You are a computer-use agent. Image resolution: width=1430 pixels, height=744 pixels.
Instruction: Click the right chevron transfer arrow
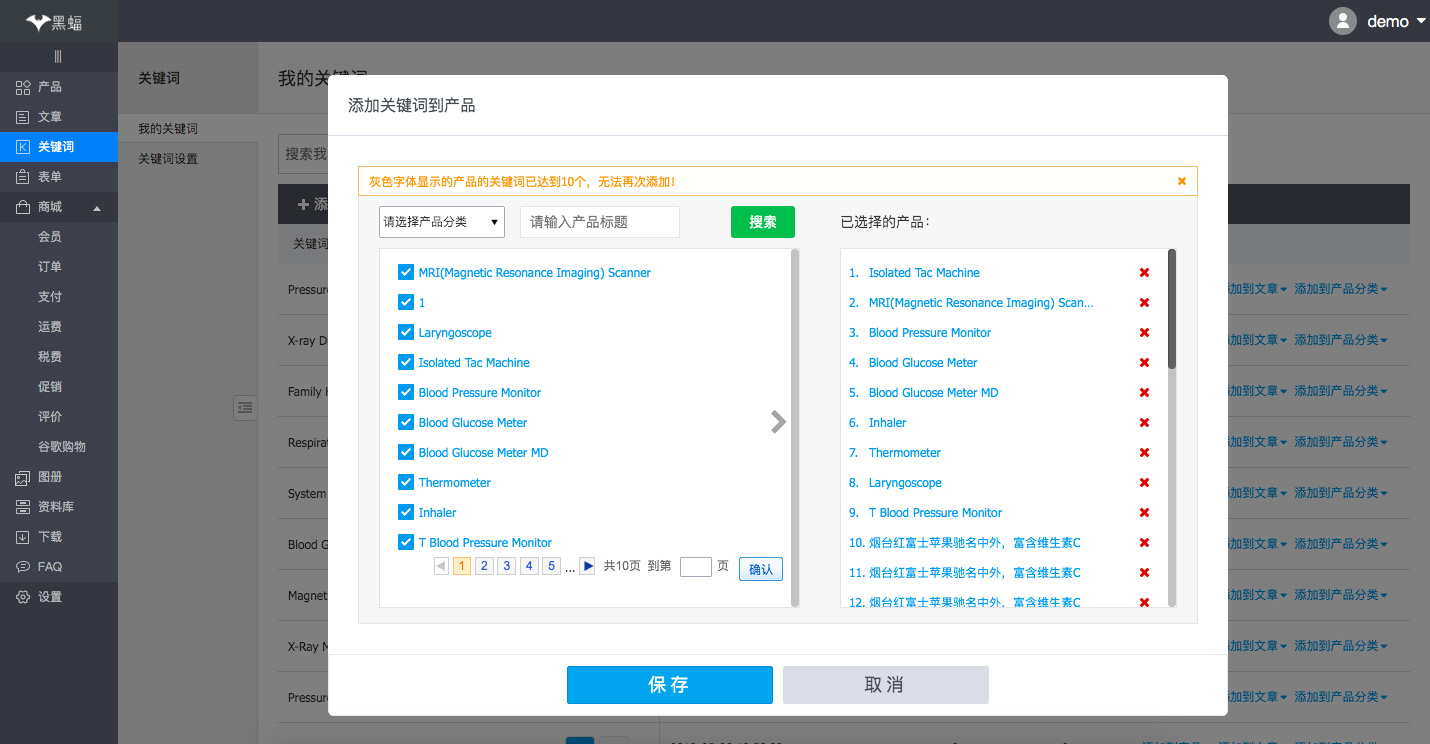(x=779, y=422)
